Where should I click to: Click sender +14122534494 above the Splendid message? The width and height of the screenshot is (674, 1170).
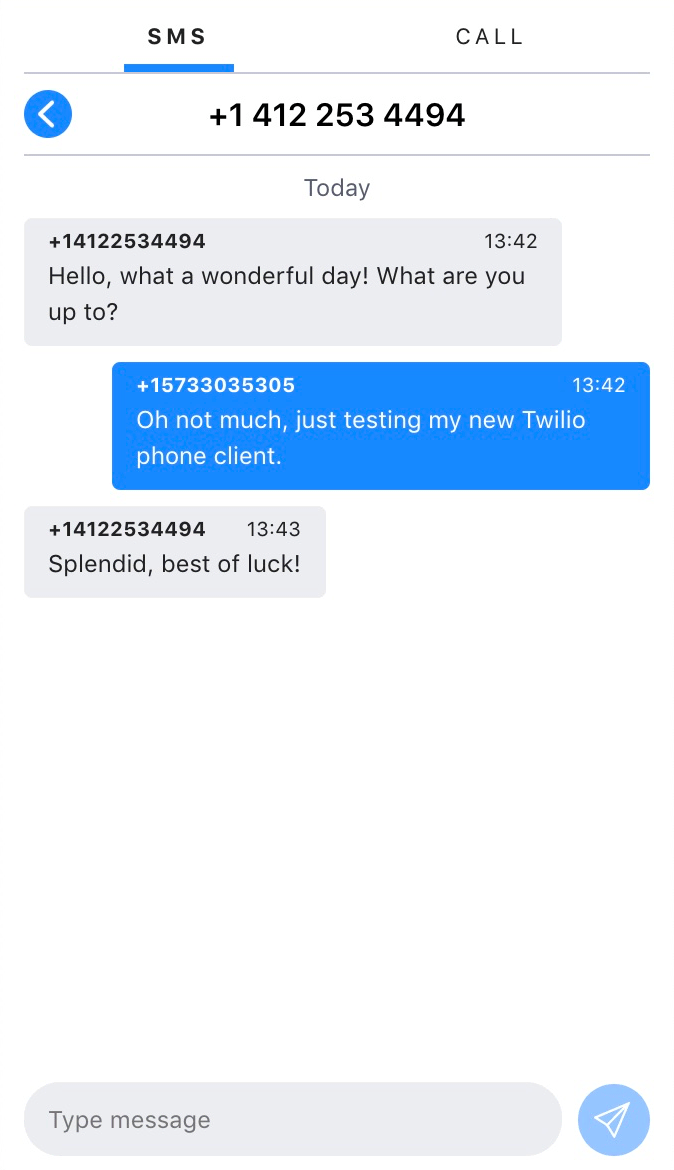(127, 529)
